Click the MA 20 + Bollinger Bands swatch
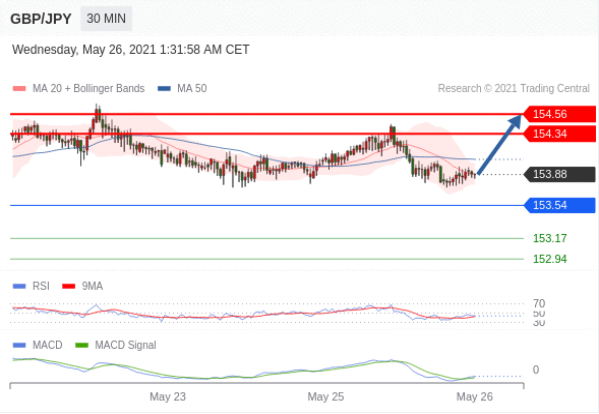Viewport: 599px width, 414px height. click(x=19, y=89)
